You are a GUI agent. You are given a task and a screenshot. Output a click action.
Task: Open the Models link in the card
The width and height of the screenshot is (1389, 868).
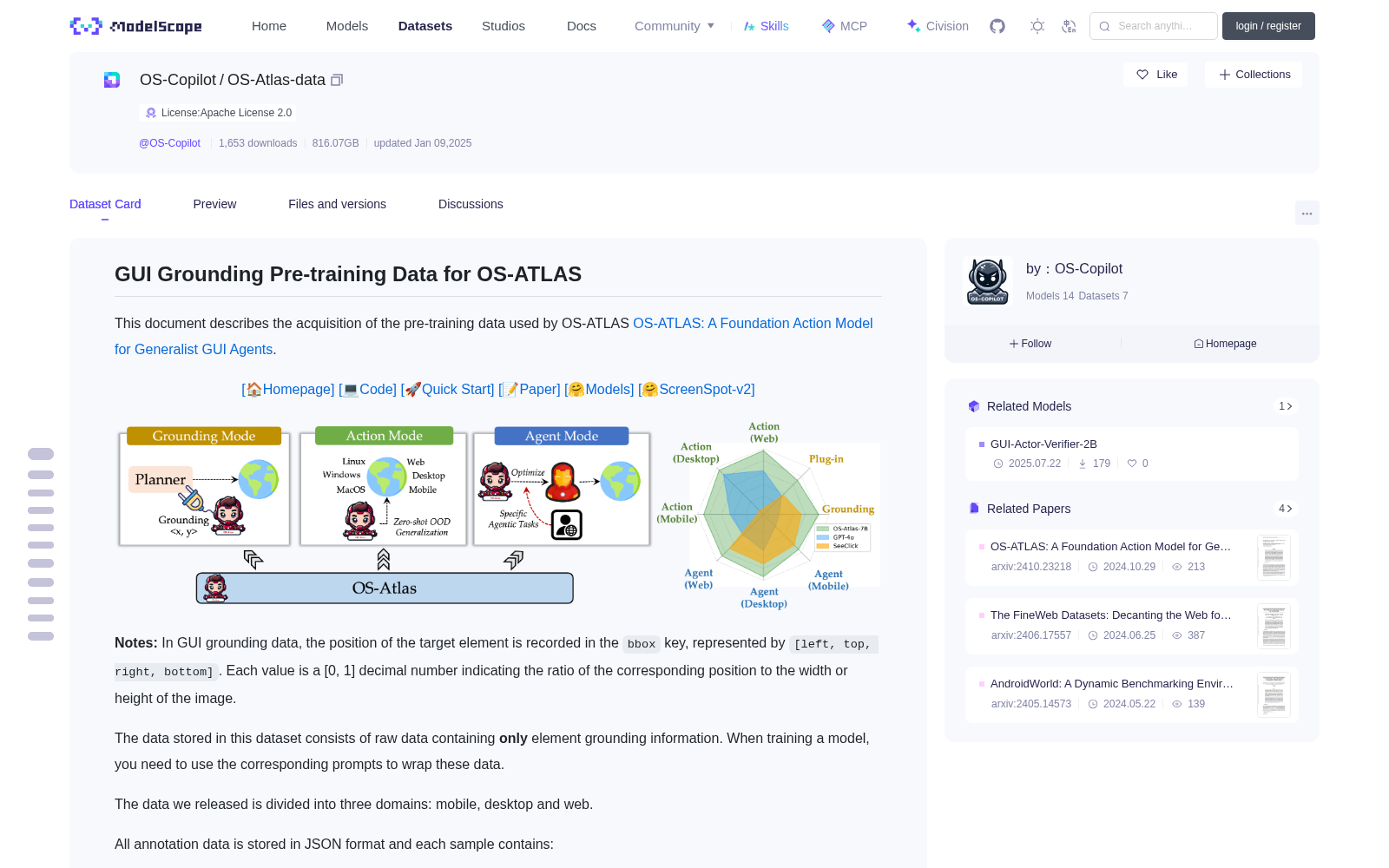coord(601,389)
